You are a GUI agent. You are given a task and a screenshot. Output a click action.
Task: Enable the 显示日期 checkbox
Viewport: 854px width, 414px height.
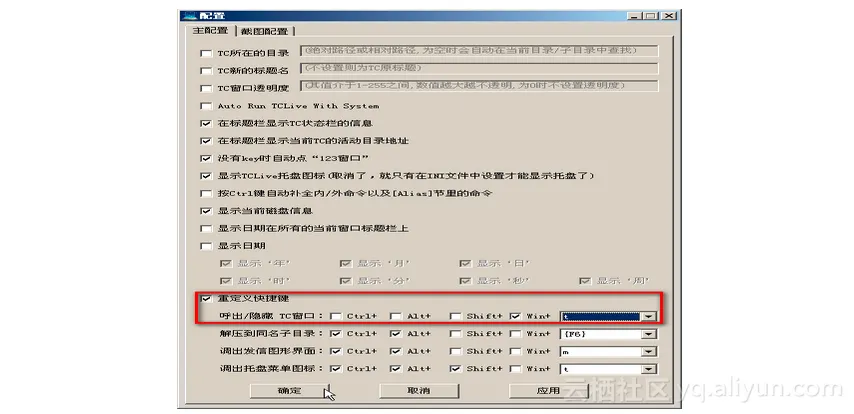(x=206, y=246)
